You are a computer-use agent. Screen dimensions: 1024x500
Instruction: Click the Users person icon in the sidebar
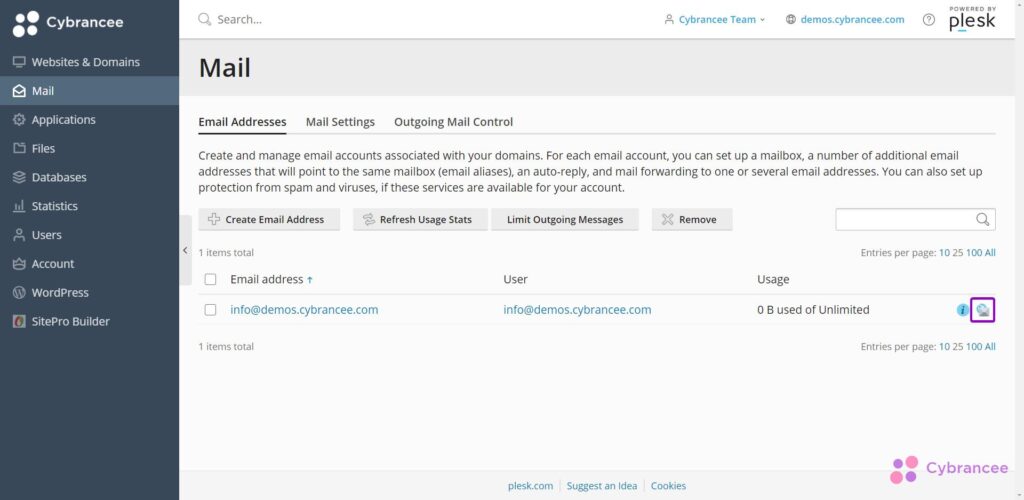coord(20,234)
